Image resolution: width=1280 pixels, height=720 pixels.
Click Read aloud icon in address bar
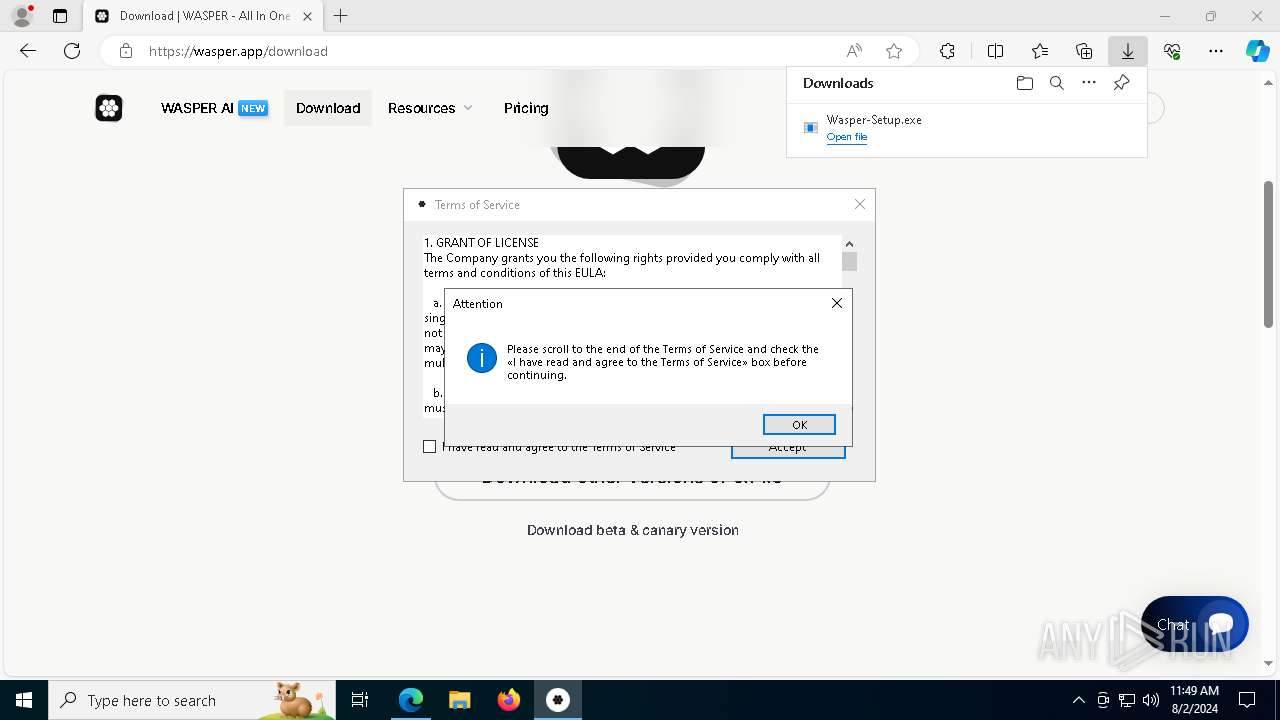[854, 51]
